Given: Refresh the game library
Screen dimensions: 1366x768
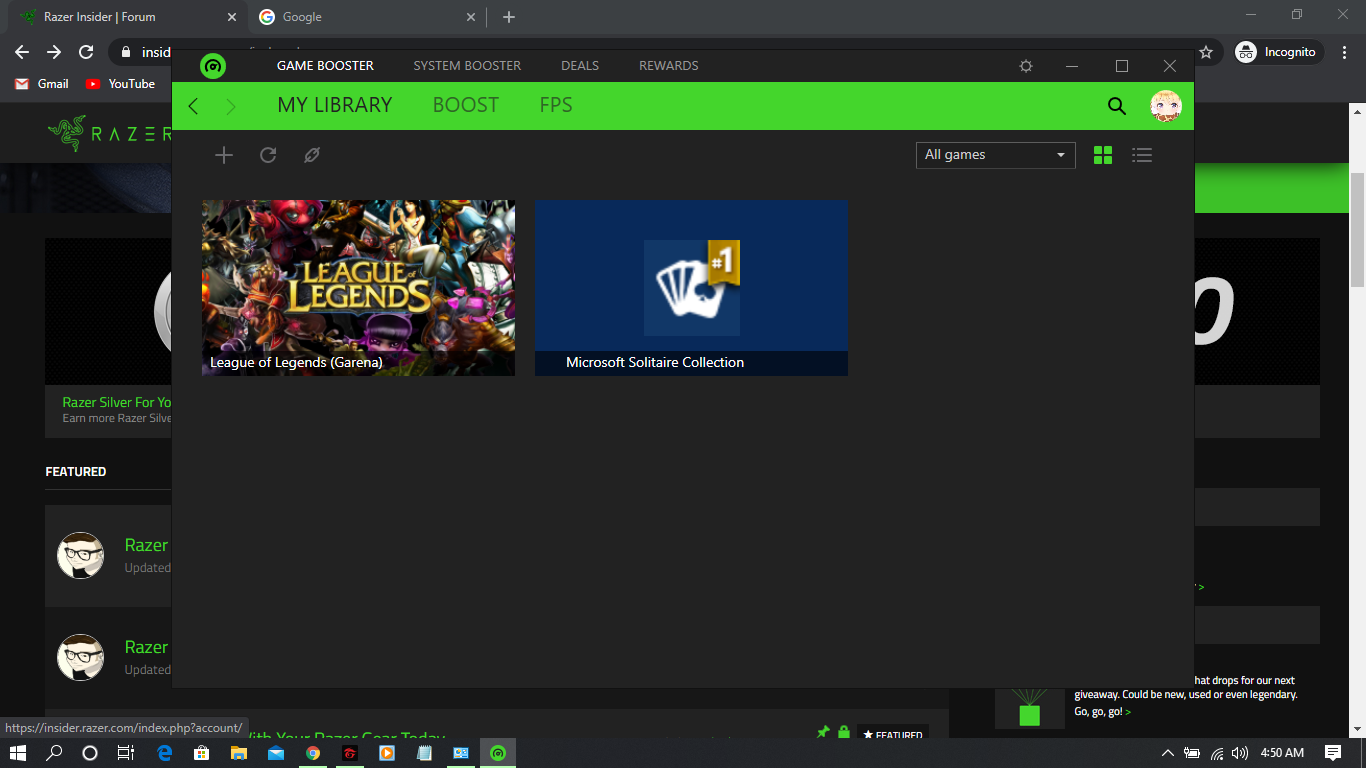Looking at the screenshot, I should (x=268, y=155).
